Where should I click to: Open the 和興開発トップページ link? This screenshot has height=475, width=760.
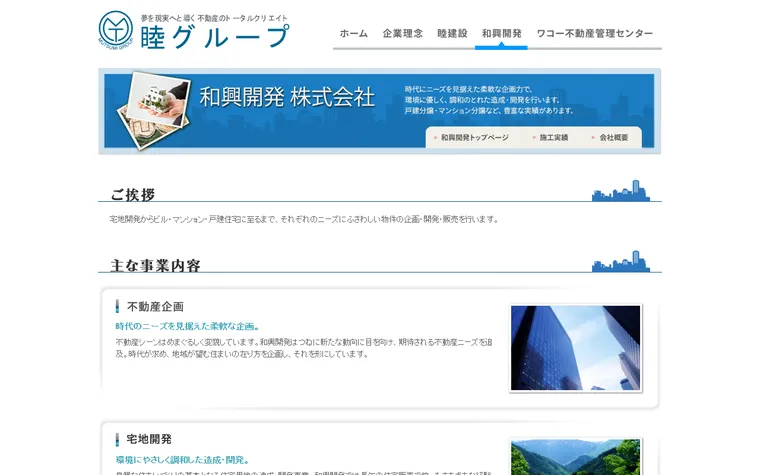point(475,138)
